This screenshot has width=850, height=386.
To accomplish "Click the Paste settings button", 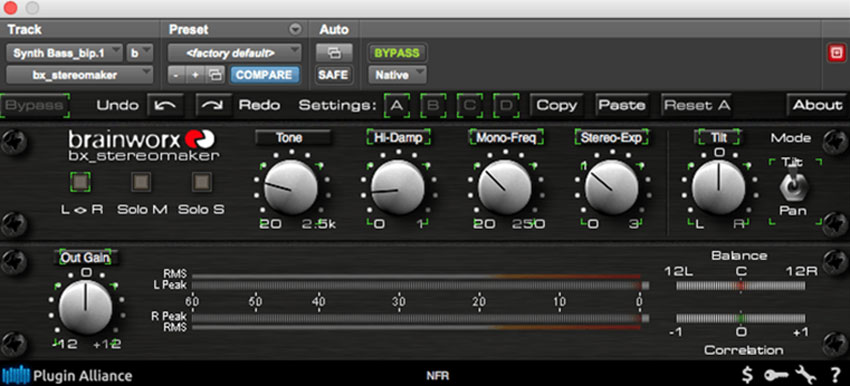I will [622, 105].
